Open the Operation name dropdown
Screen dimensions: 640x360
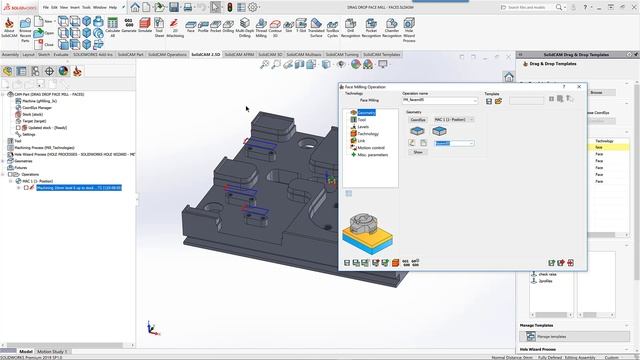pos(475,100)
